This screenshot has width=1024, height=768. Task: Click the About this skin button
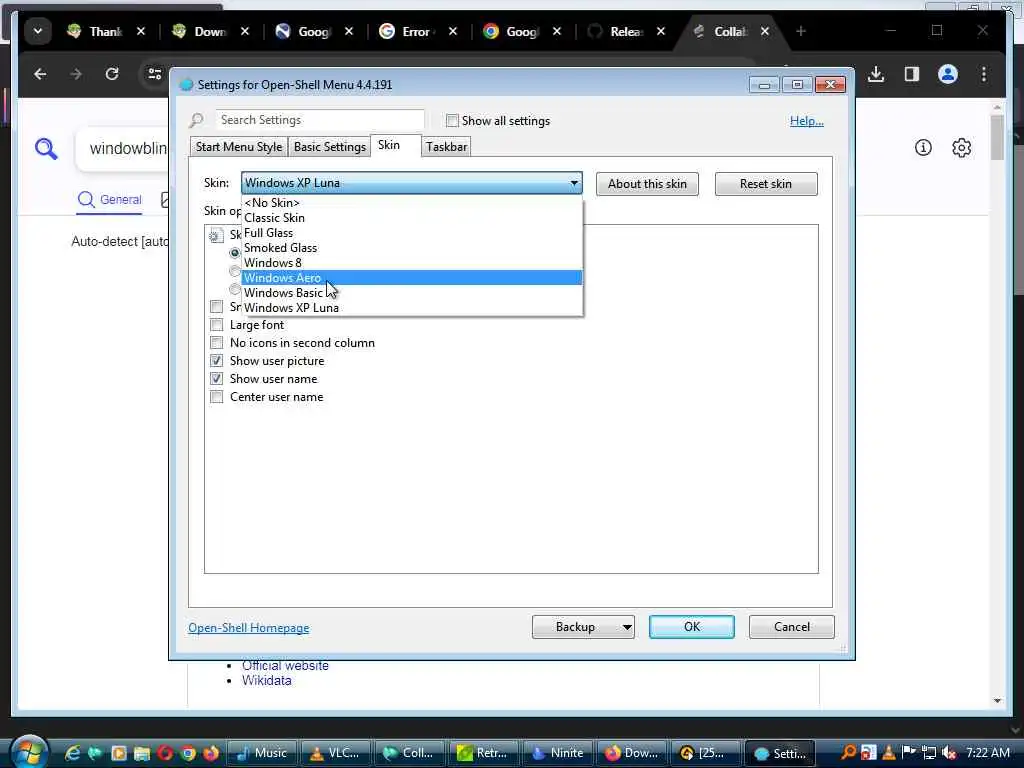click(x=647, y=184)
